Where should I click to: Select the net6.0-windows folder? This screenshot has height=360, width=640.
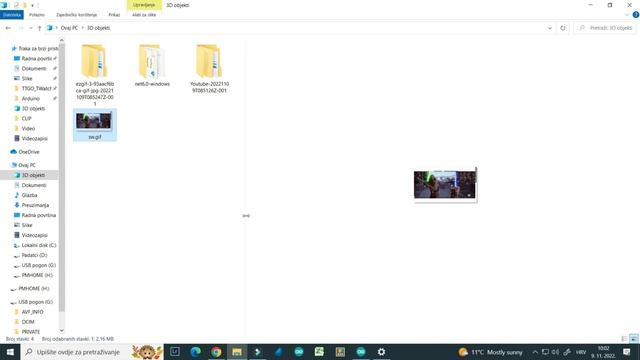(x=152, y=65)
